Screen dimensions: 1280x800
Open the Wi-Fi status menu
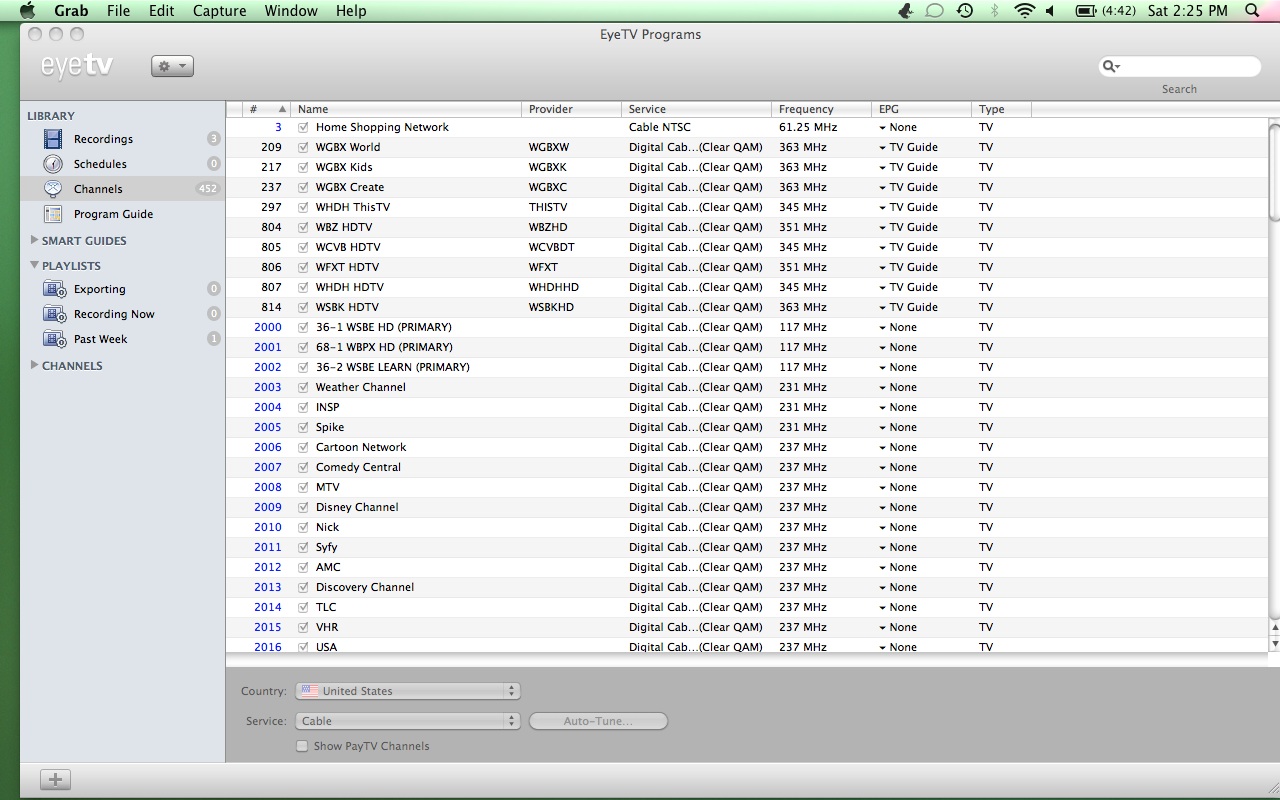(x=1024, y=11)
